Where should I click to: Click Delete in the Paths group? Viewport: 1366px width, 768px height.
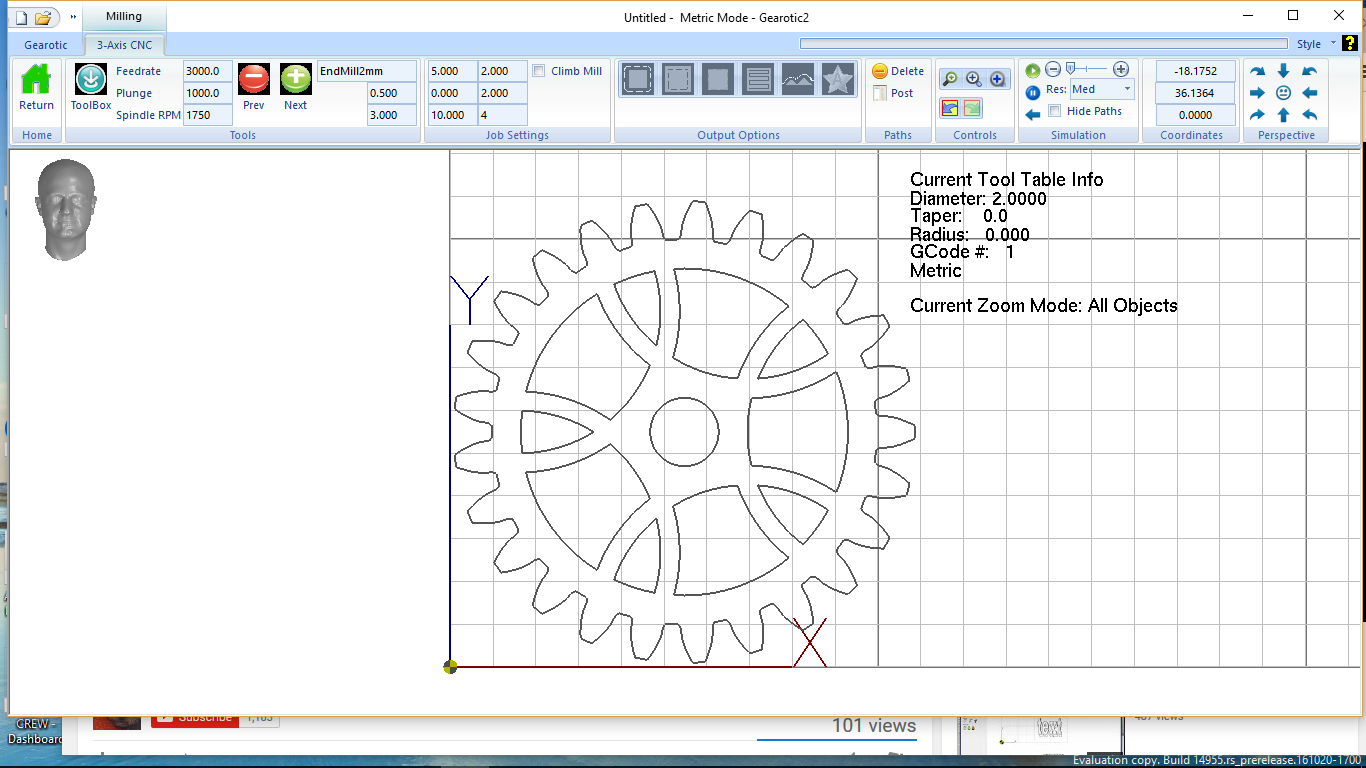[x=897, y=71]
